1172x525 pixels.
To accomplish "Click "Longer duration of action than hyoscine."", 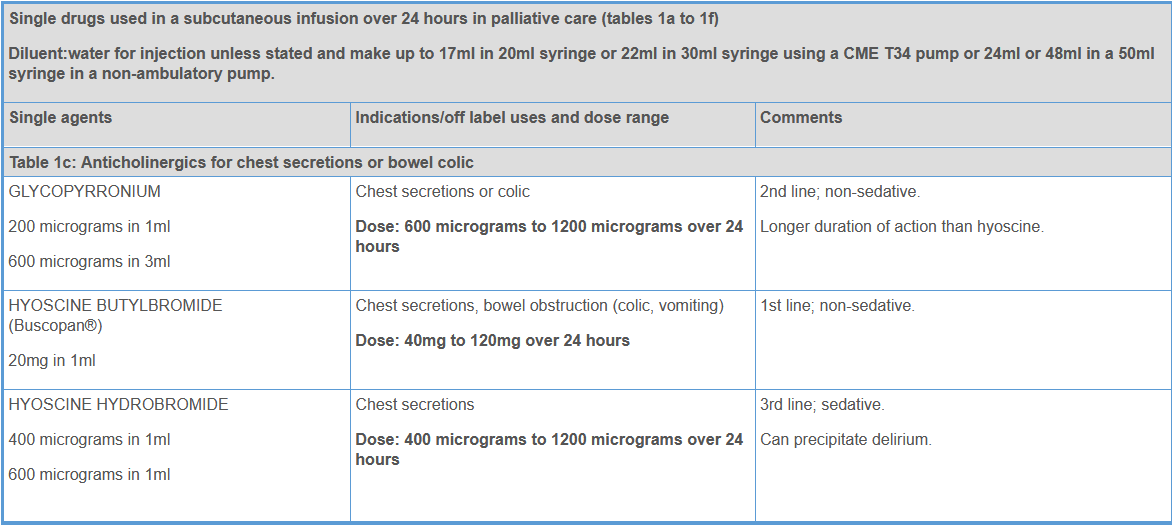I will (902, 227).
